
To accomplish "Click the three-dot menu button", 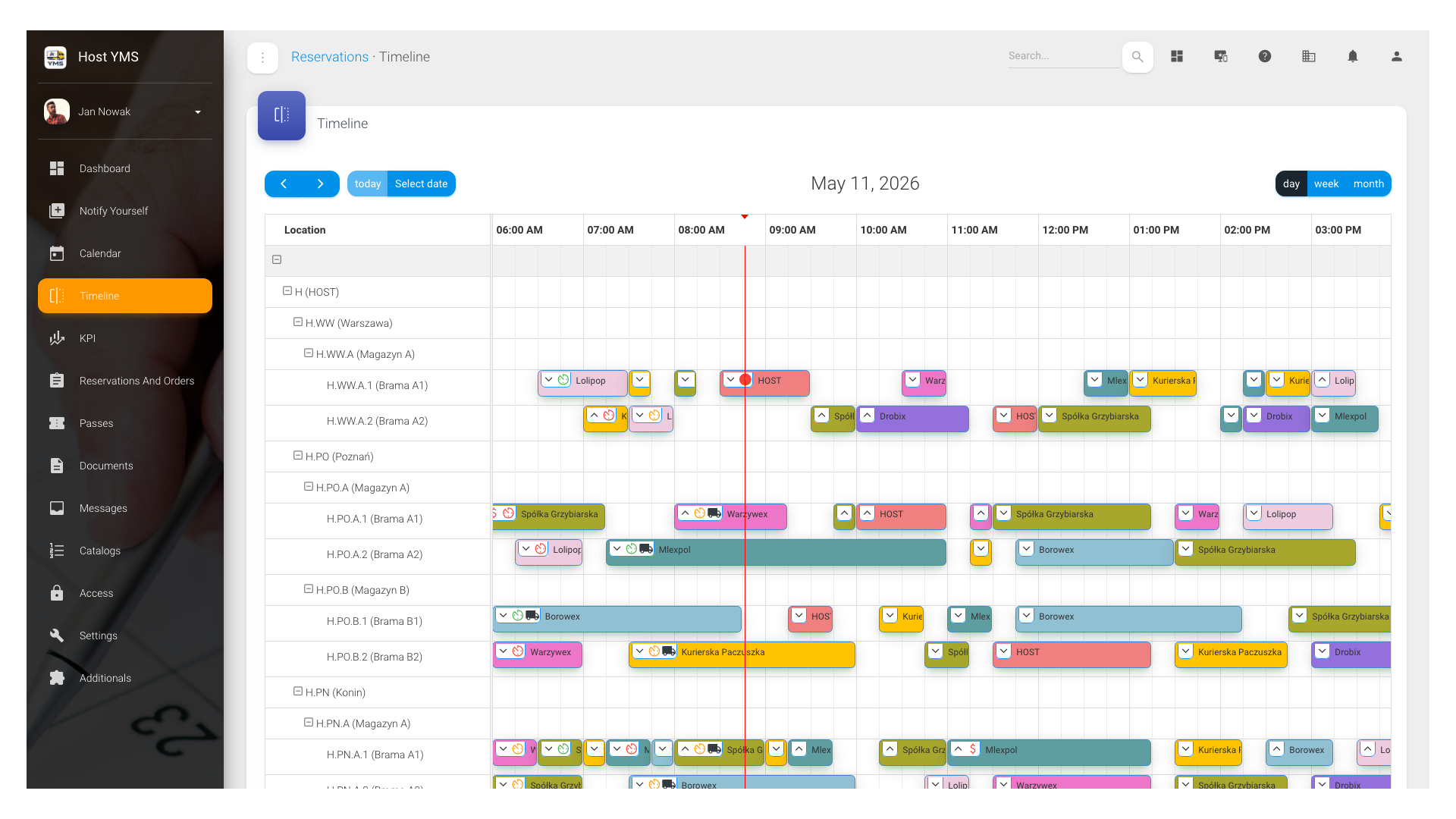I will pyautogui.click(x=263, y=58).
